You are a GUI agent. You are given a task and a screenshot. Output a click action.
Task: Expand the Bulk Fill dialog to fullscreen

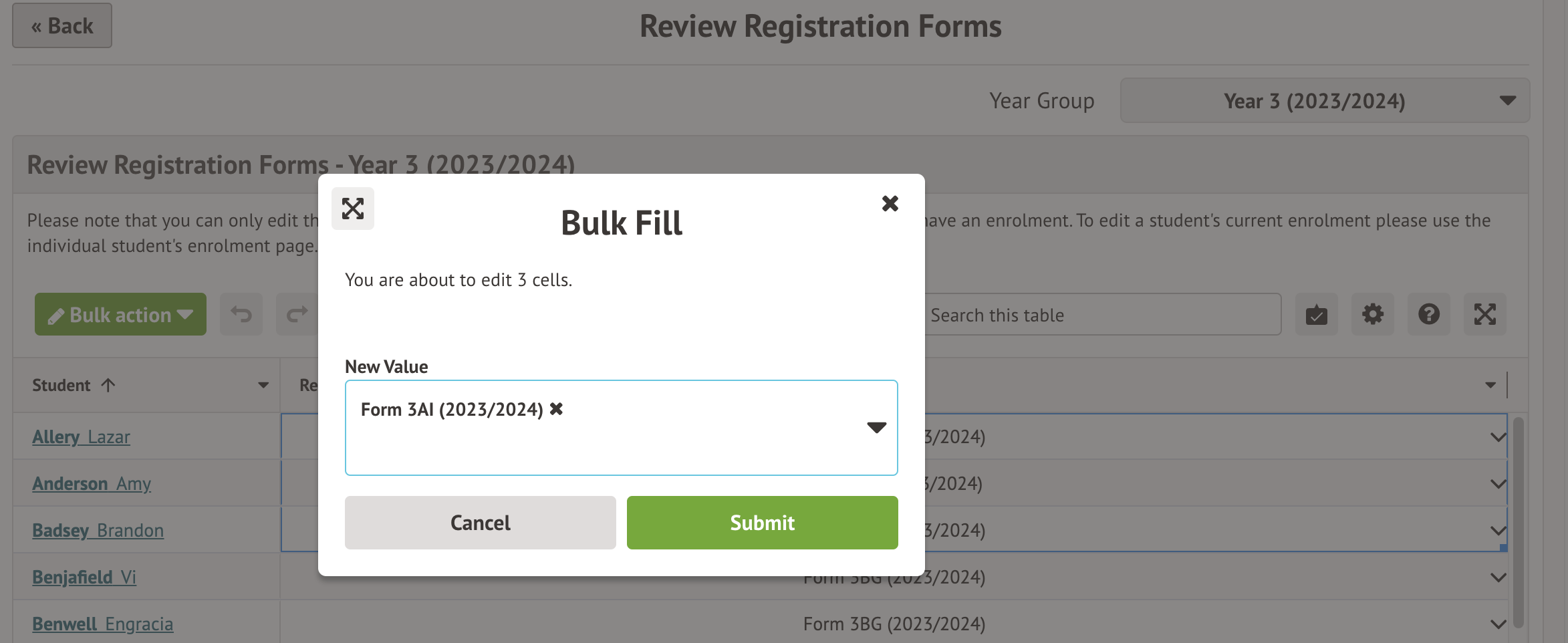coord(353,209)
